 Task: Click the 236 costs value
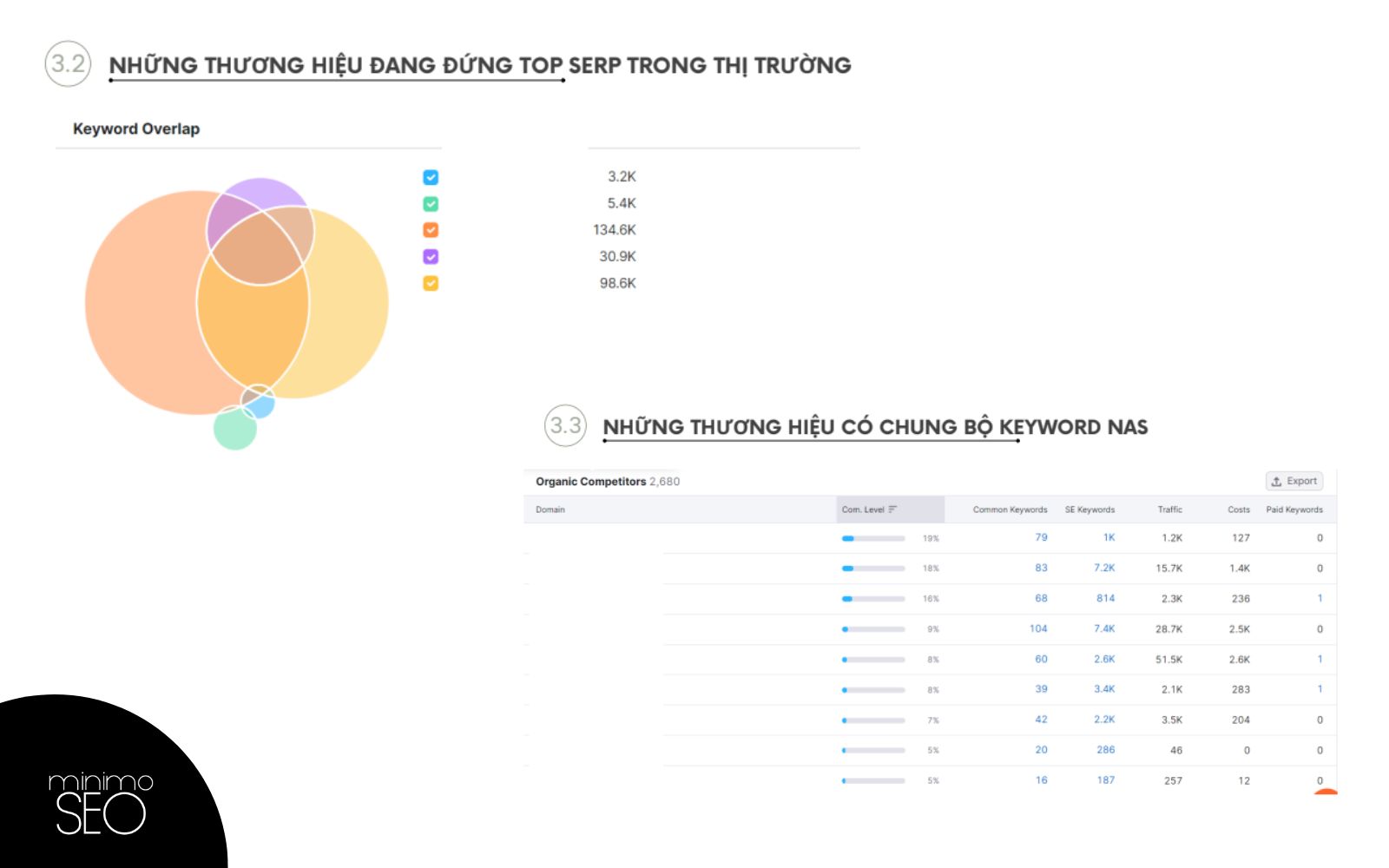(x=1241, y=599)
